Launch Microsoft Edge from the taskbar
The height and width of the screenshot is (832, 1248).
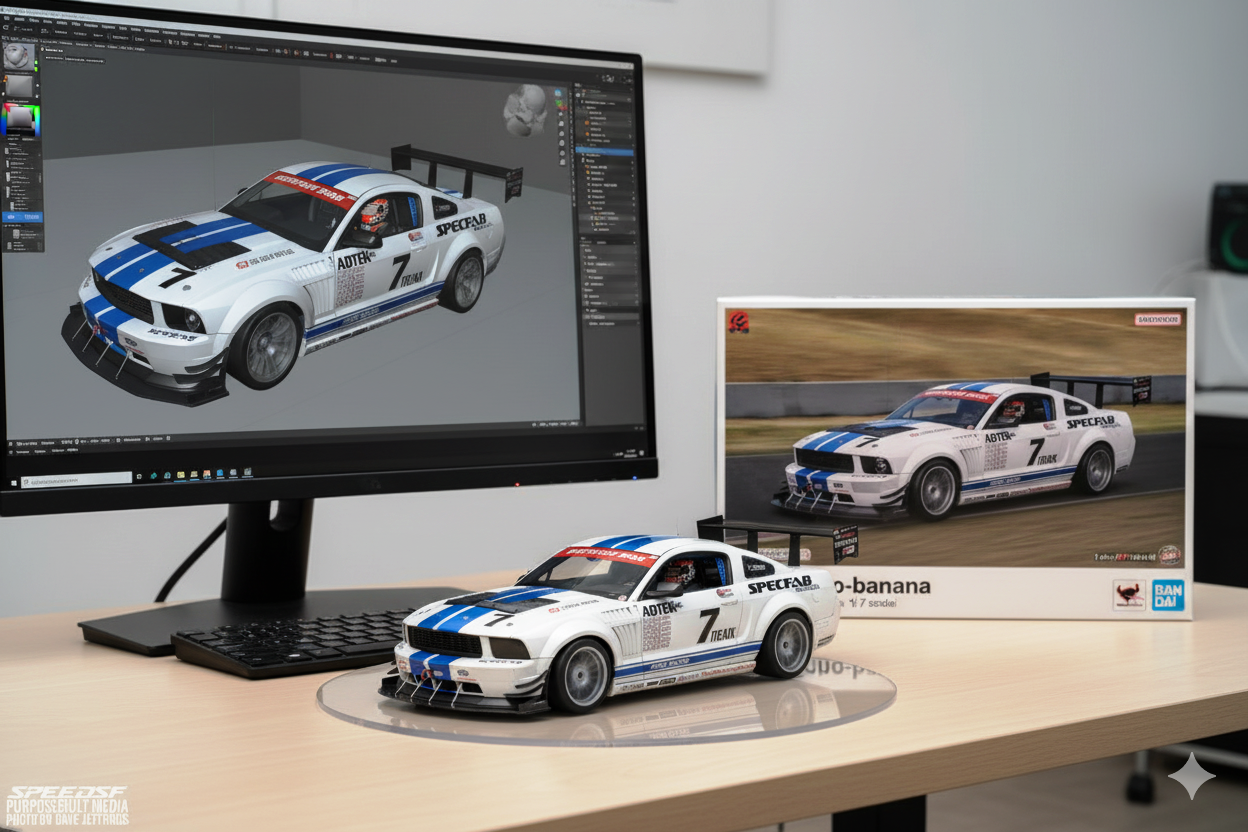pos(167,475)
